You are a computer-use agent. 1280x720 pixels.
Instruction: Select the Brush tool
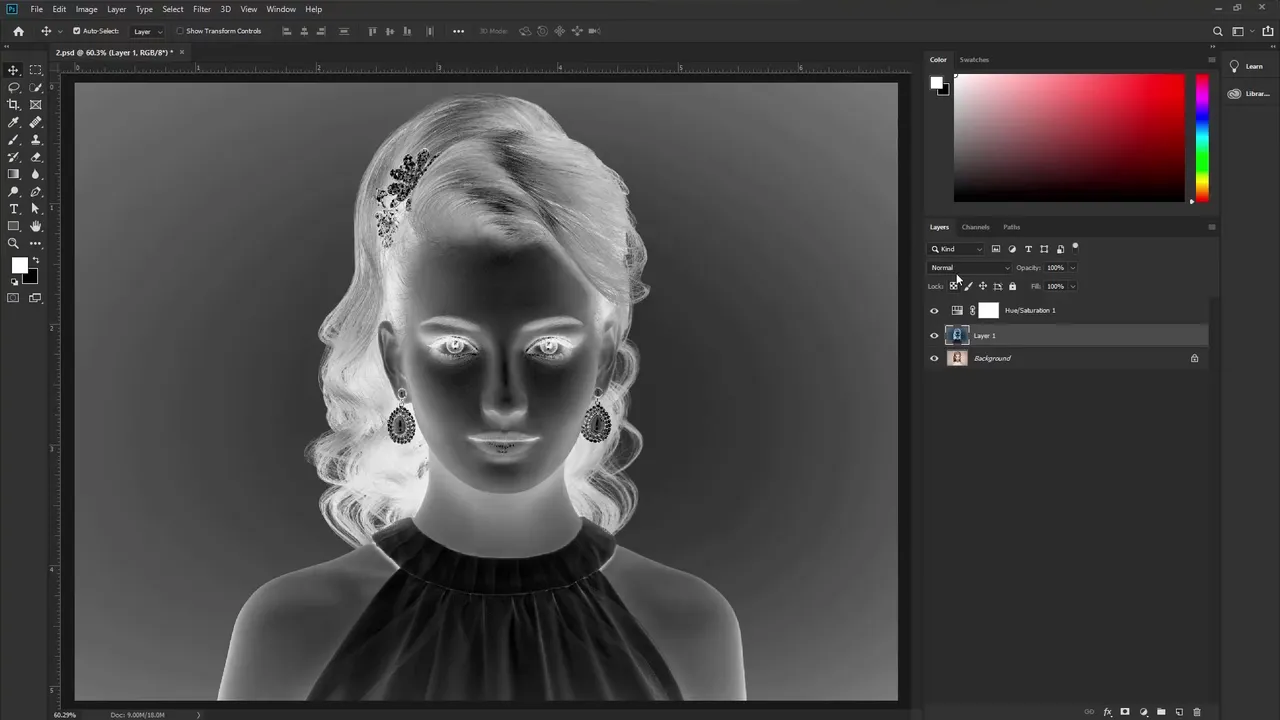tap(14, 139)
